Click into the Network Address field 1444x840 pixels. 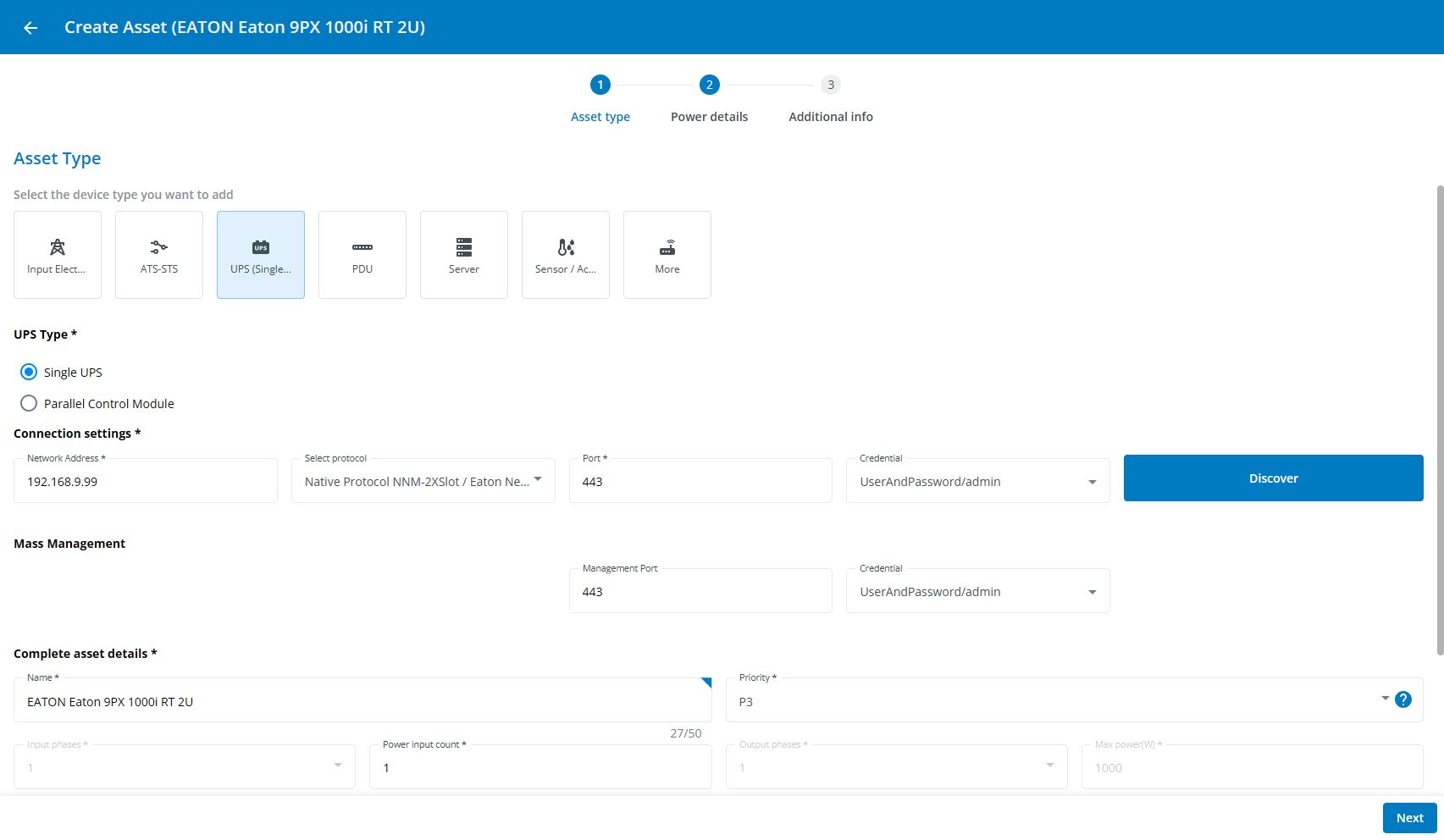146,482
